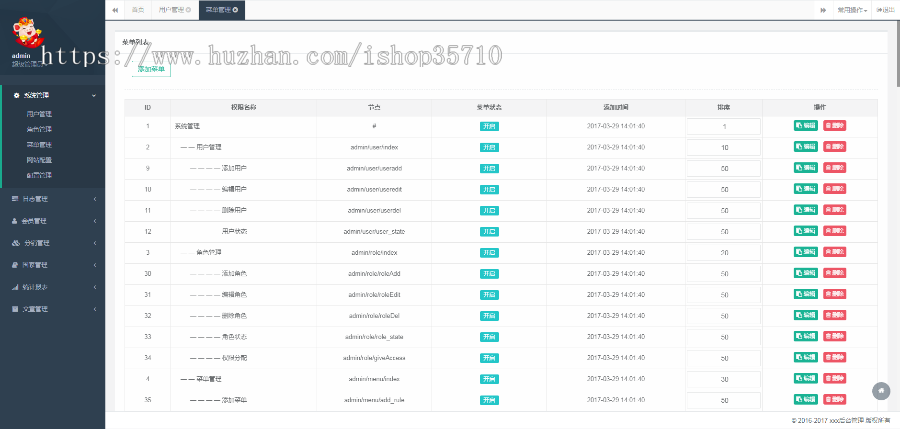
Task: Delete the admin/role/giveAccess row
Action: [x=835, y=357]
